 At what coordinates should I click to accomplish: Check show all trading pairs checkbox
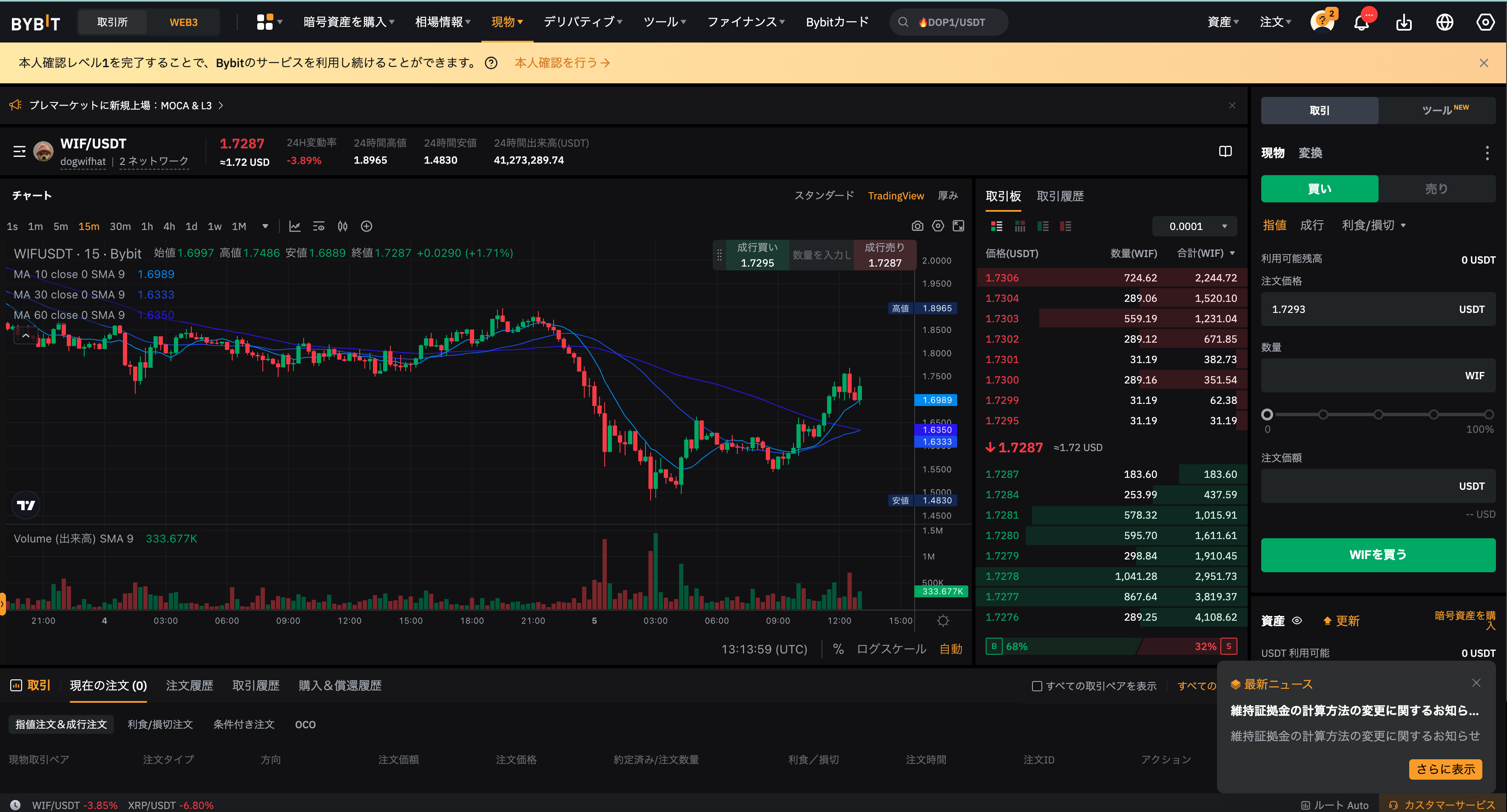pyautogui.click(x=1037, y=686)
